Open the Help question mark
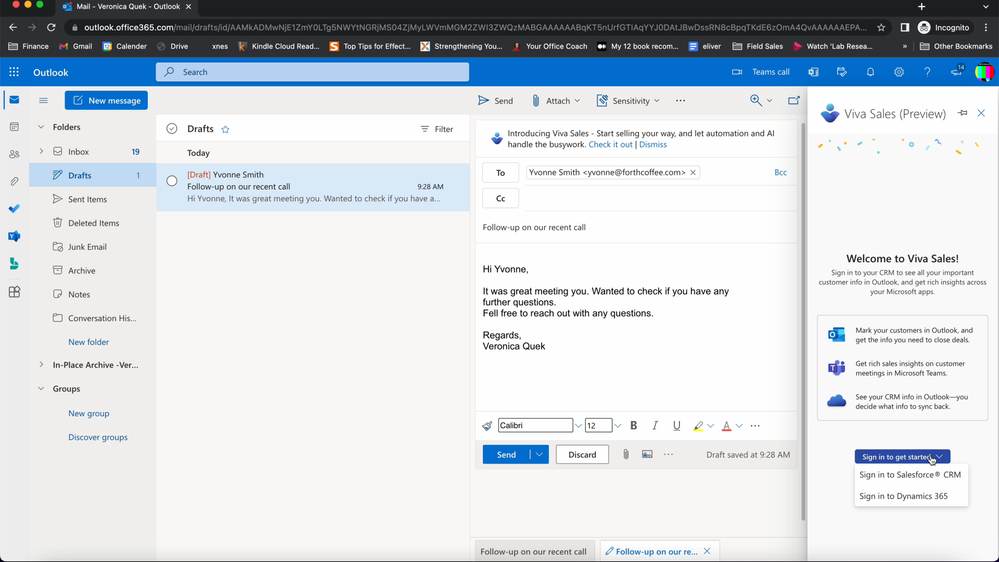This screenshot has height=562, width=999. coord(927,72)
